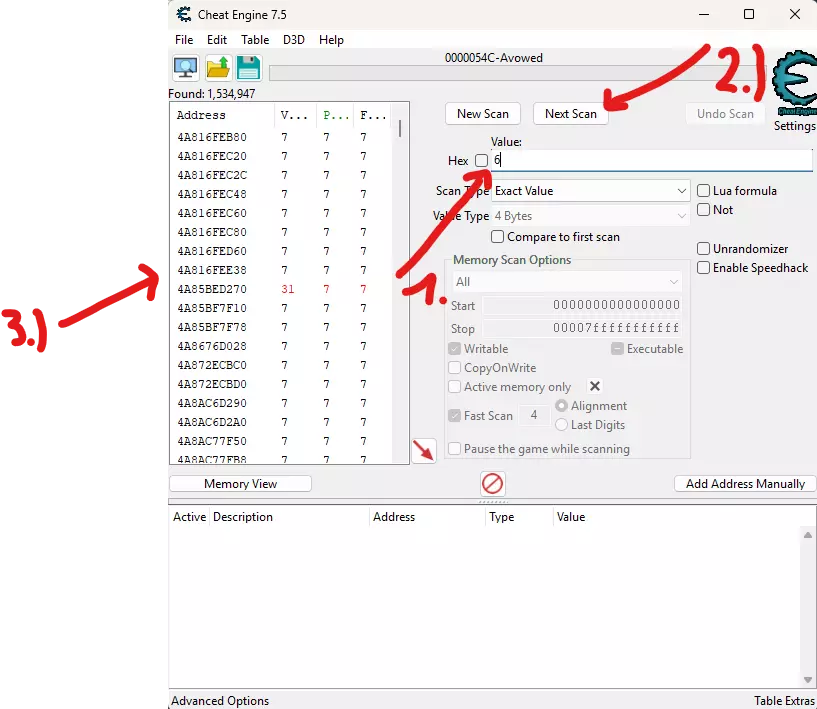Click the Stop address field
The width and height of the screenshot is (817, 709).
[x=581, y=328]
